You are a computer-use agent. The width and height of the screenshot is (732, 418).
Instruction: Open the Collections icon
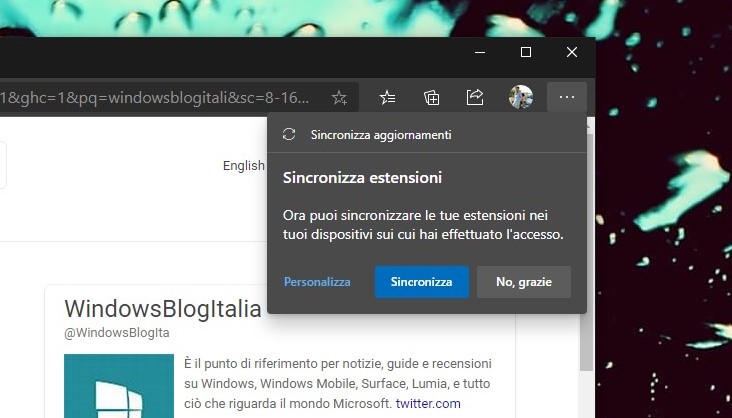tap(431, 98)
